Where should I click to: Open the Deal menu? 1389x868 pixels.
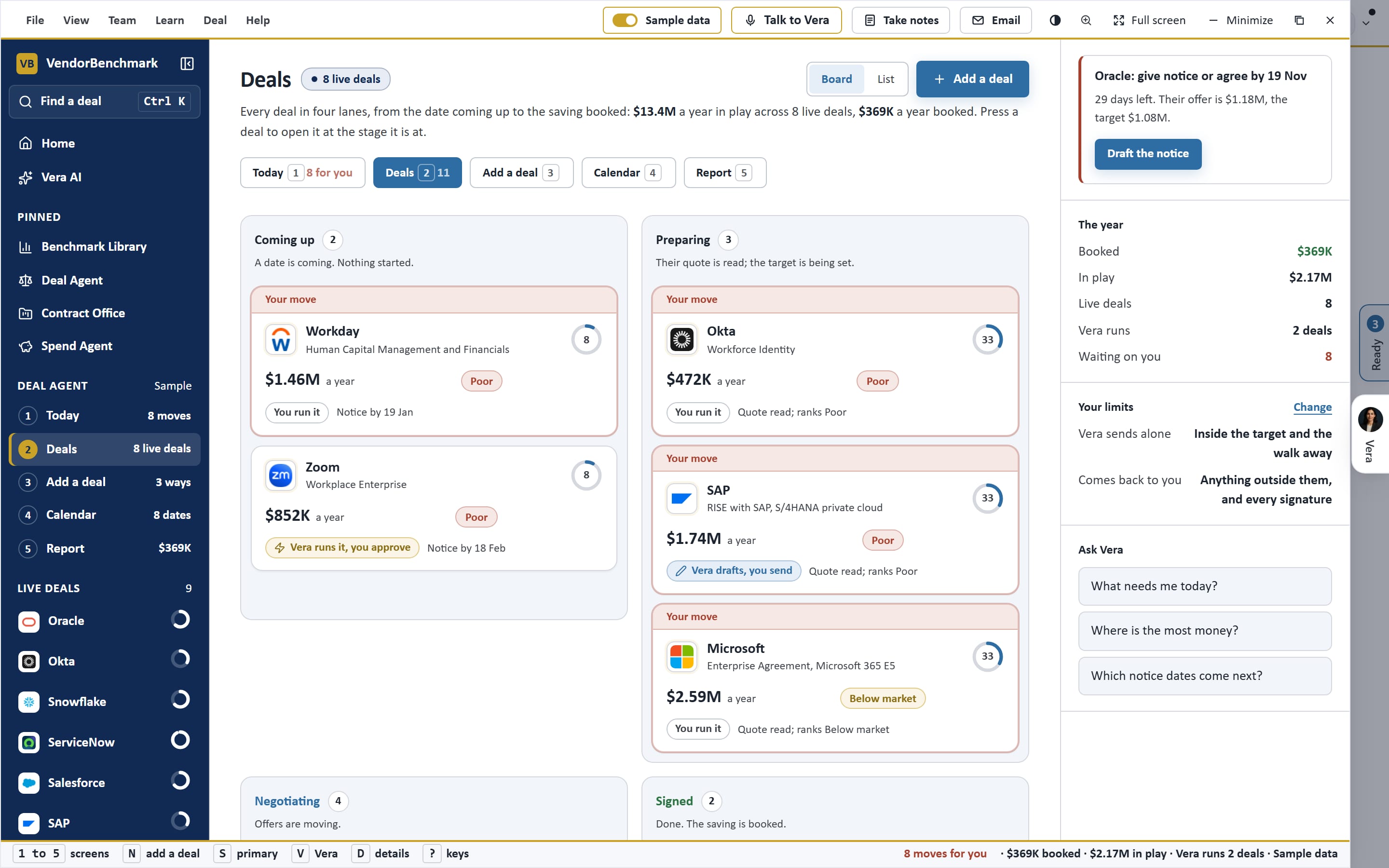point(215,20)
